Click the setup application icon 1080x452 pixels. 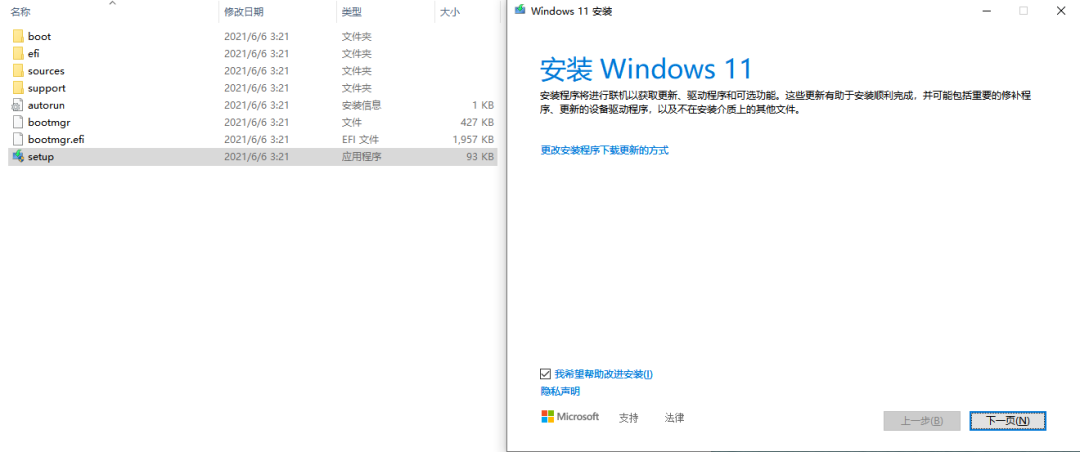[18, 157]
